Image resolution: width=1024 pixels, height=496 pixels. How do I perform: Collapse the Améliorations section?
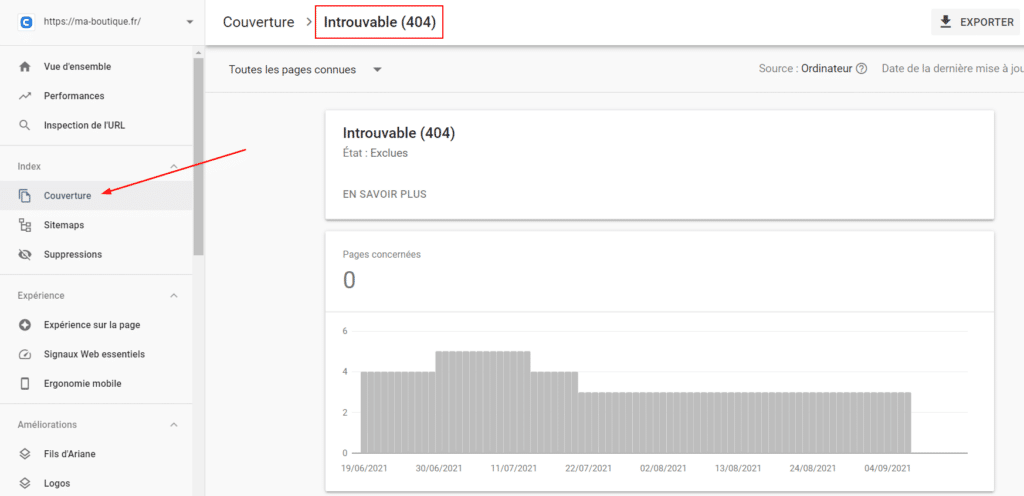(173, 425)
